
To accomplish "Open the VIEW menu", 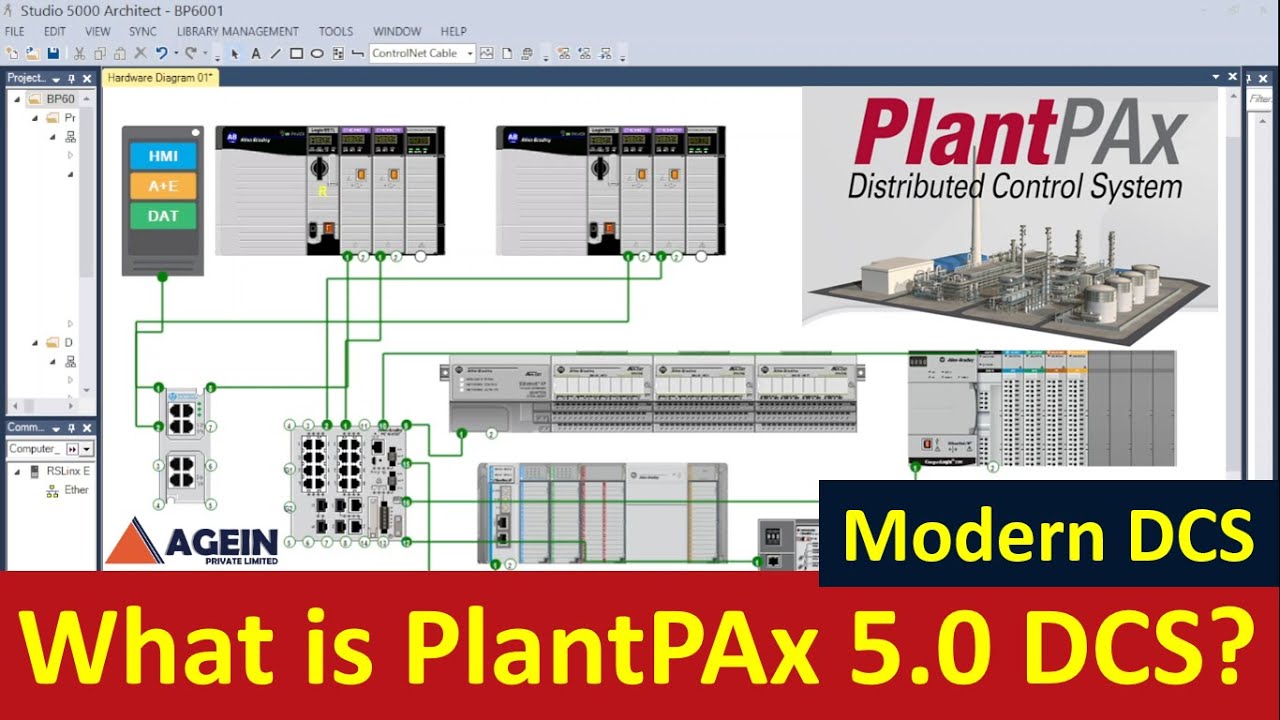I will pos(98,31).
